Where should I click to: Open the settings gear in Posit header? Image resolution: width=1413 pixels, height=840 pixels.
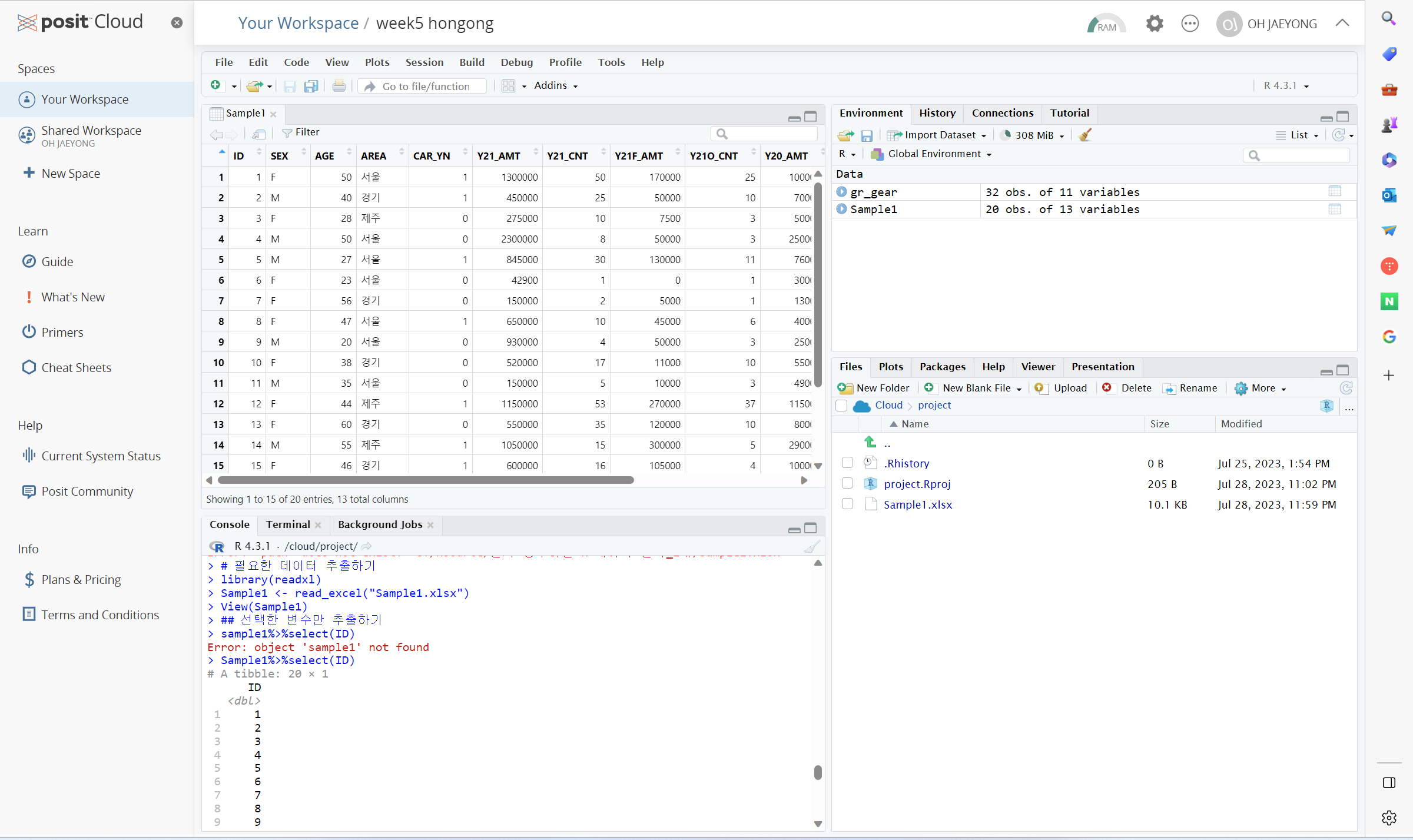[1154, 24]
